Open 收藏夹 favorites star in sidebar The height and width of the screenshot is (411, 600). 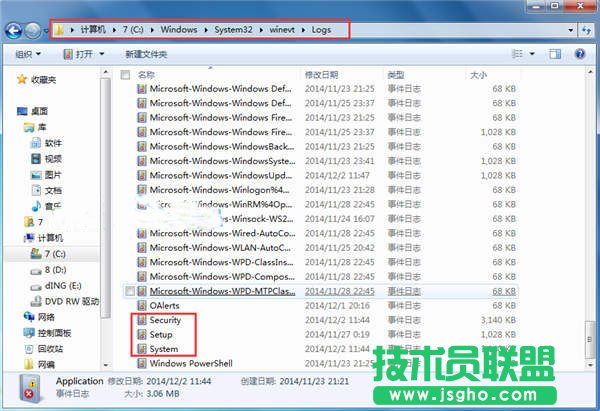[x=22, y=80]
